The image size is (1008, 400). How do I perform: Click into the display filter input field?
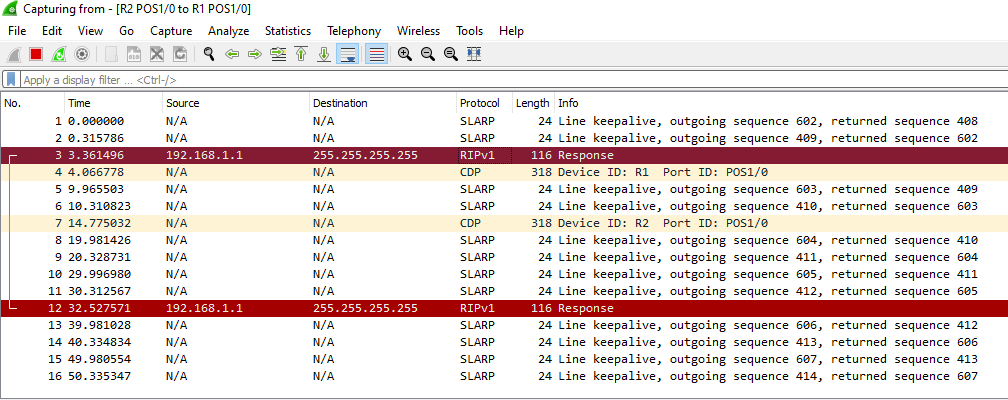(513, 80)
